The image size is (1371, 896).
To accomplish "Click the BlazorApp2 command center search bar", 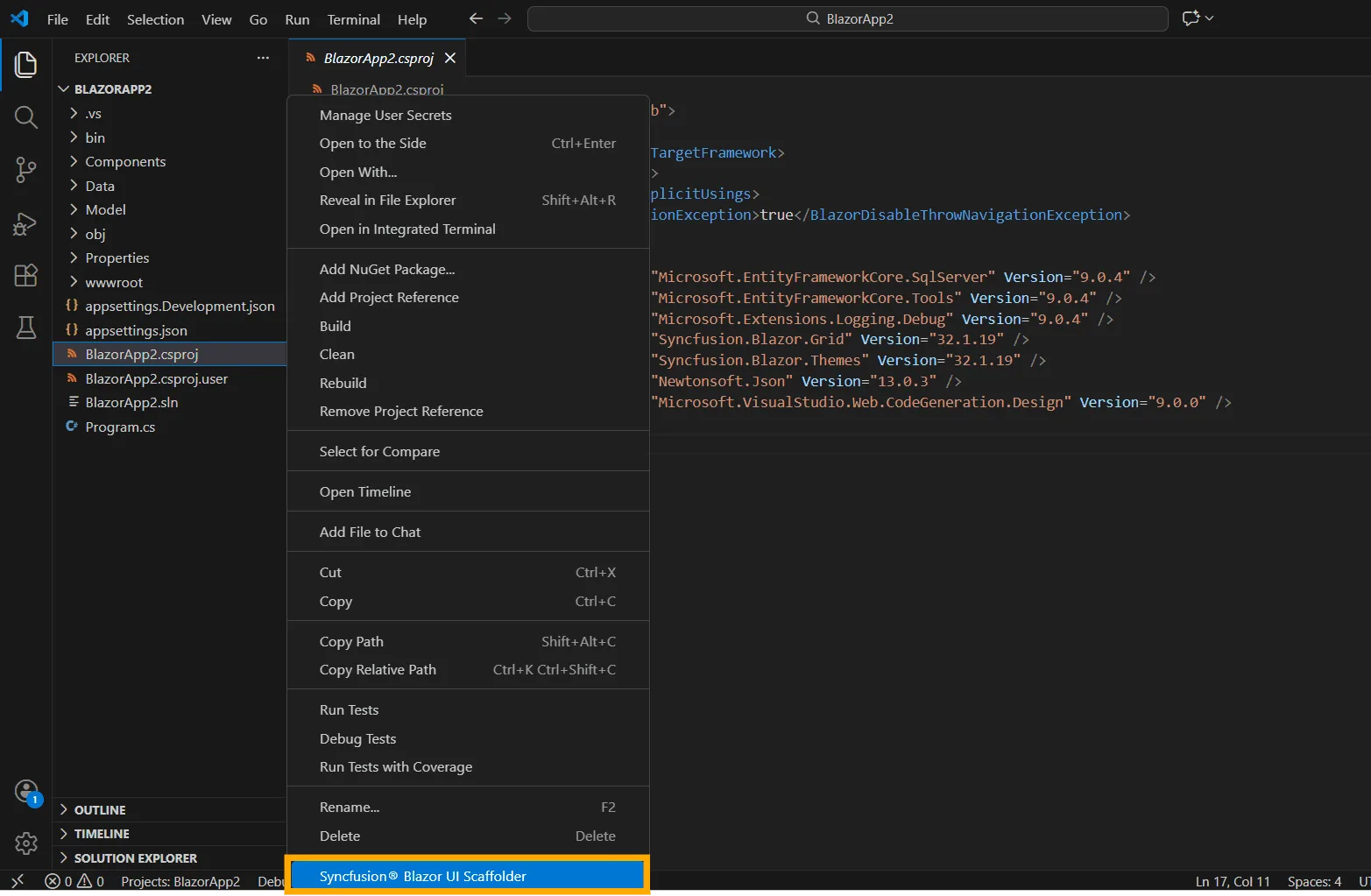I will tap(846, 18).
